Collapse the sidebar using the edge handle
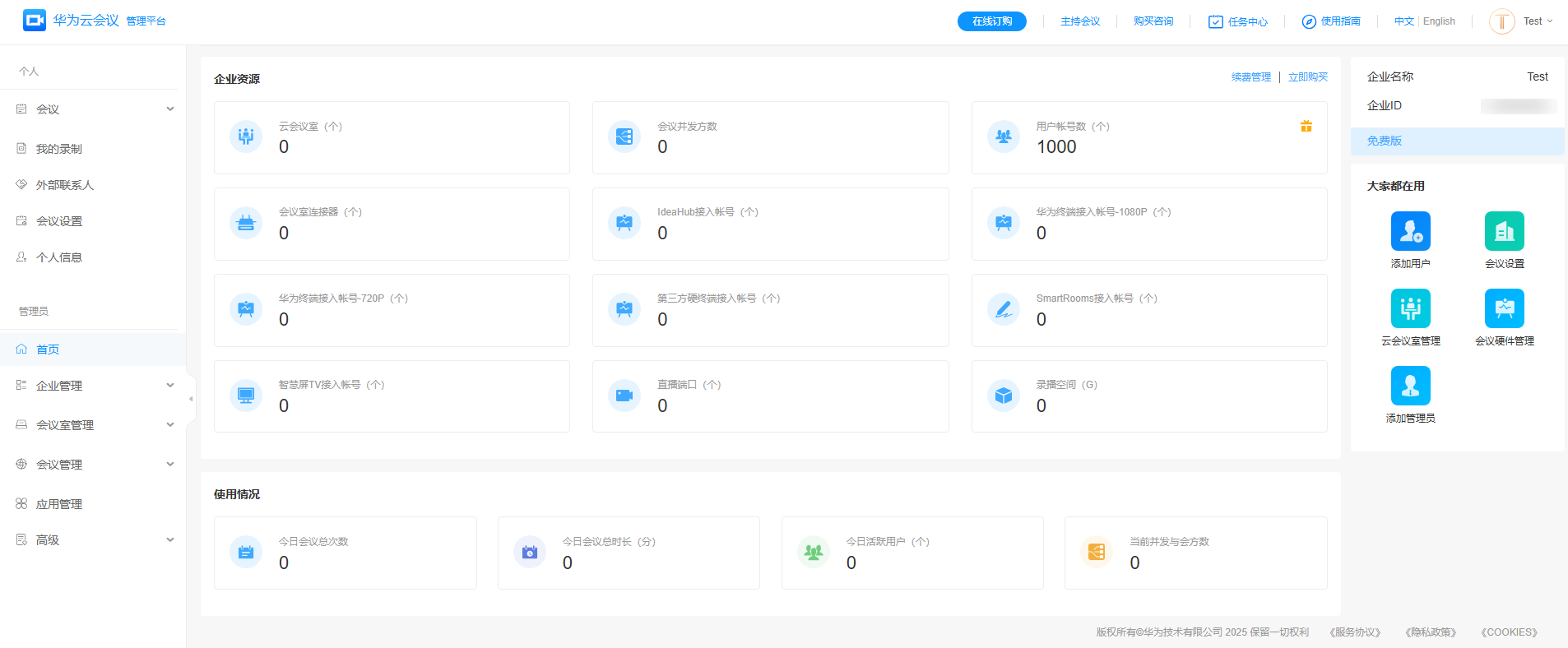This screenshot has width=1568, height=648. pos(191,399)
